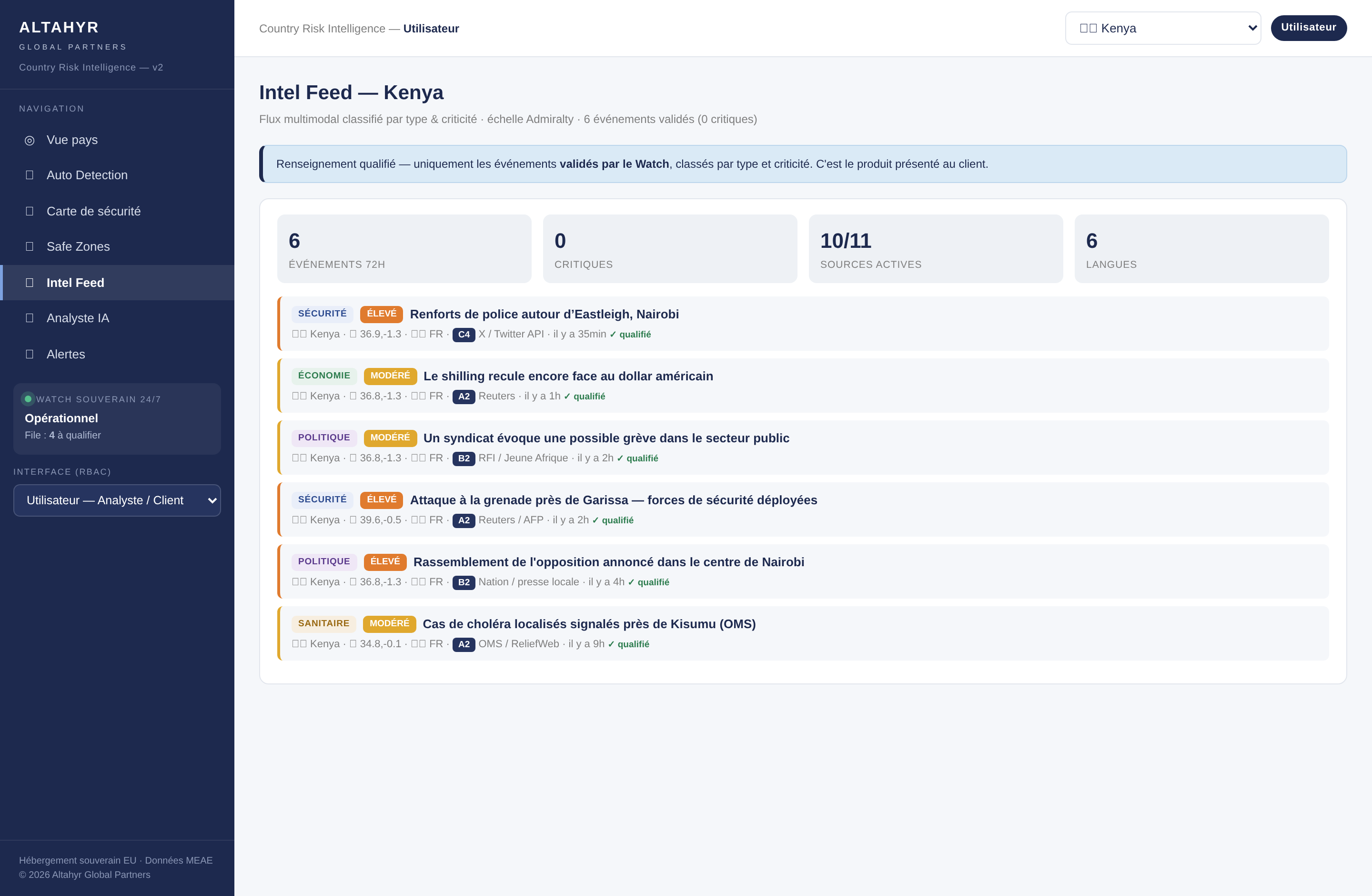Click 'il y a 35min' timestamp
The width and height of the screenshot is (1372, 896).
pos(579,334)
